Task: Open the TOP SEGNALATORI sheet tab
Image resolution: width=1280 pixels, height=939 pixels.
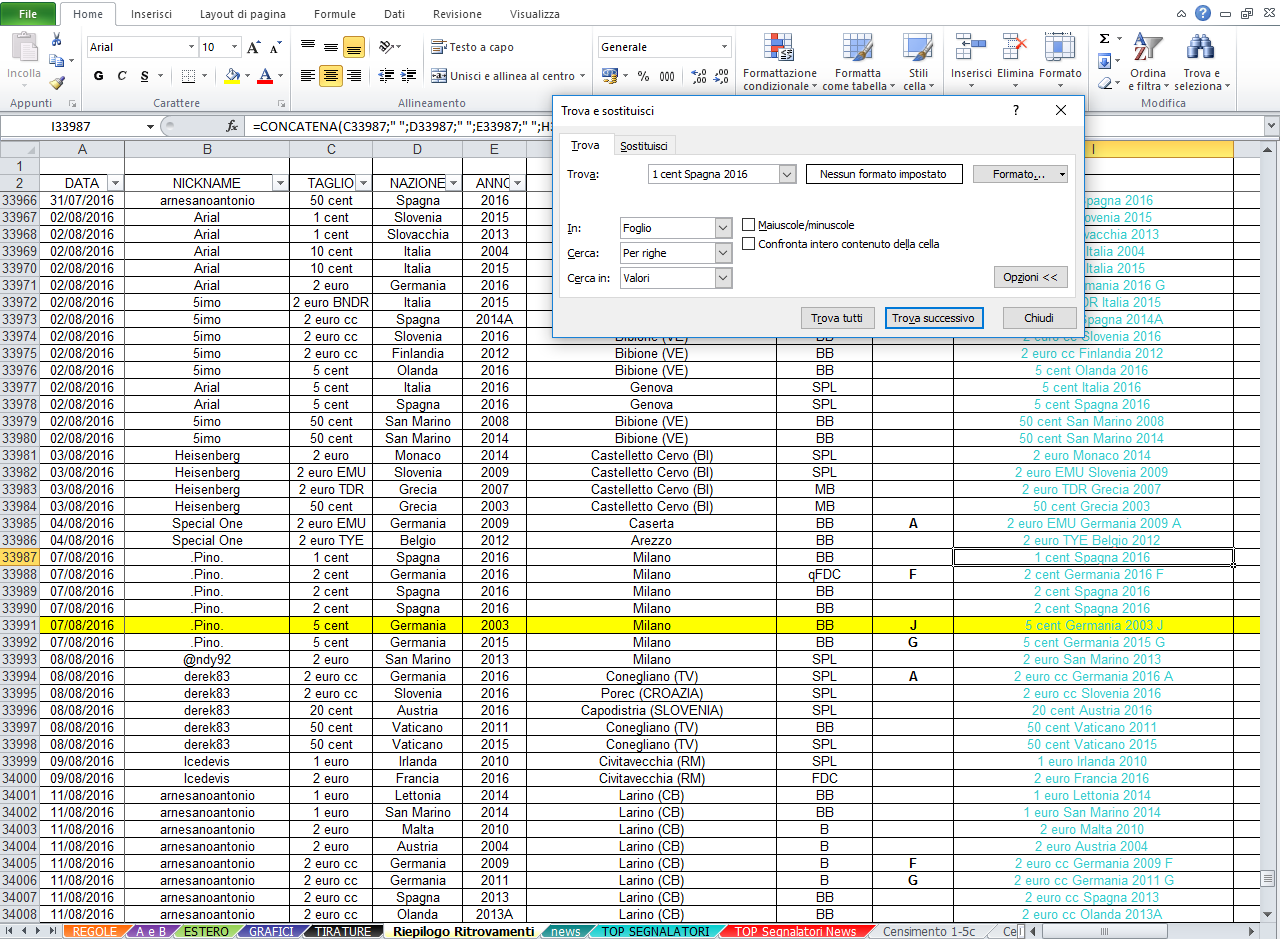Action: [655, 931]
